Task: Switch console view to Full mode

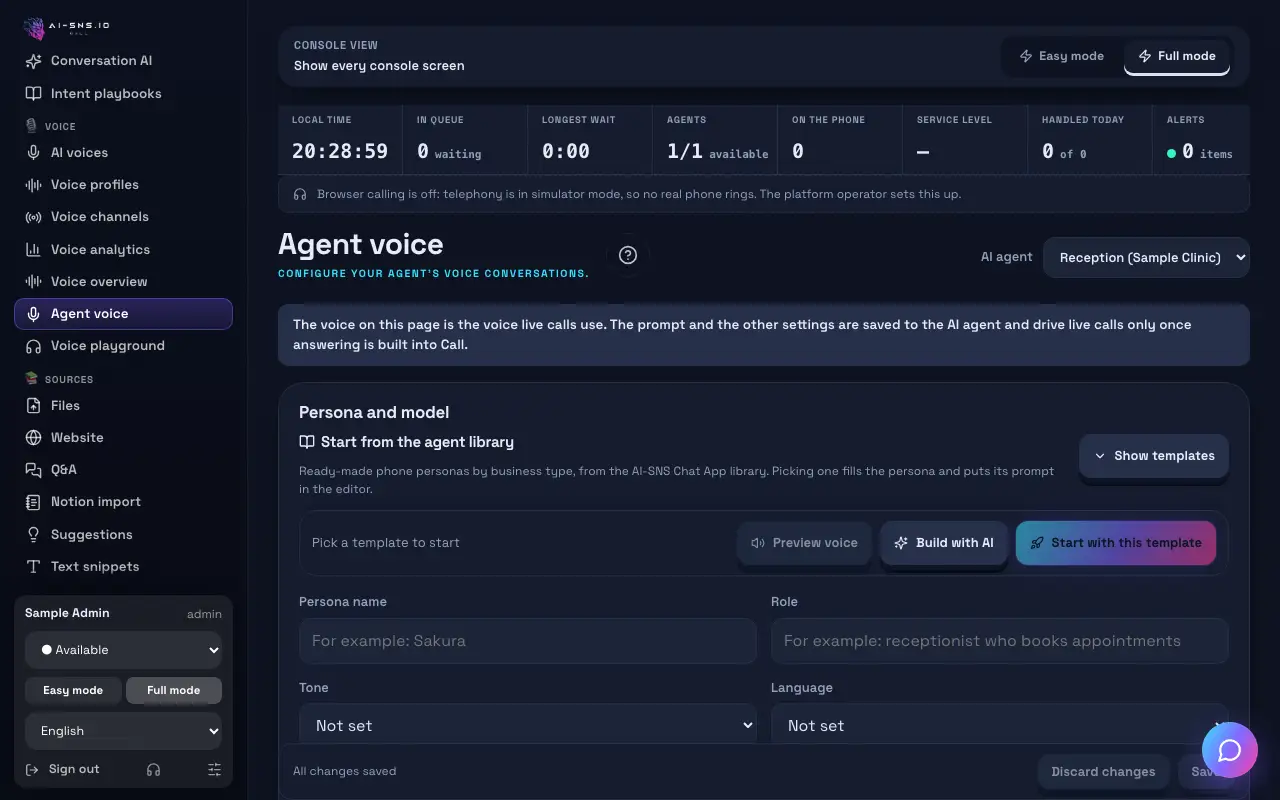Action: pyautogui.click(x=1177, y=56)
